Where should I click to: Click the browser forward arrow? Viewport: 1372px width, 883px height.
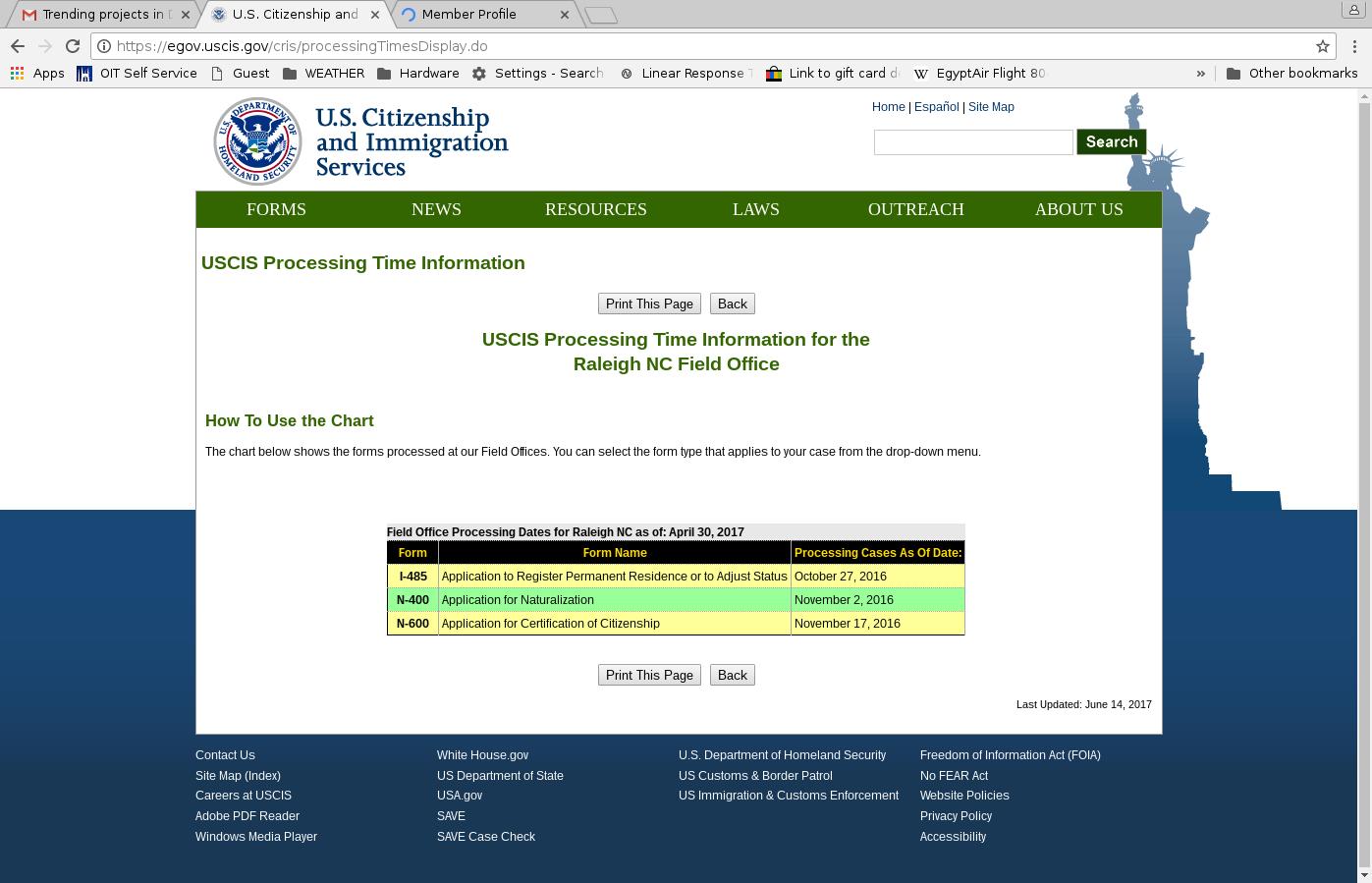pos(45,46)
